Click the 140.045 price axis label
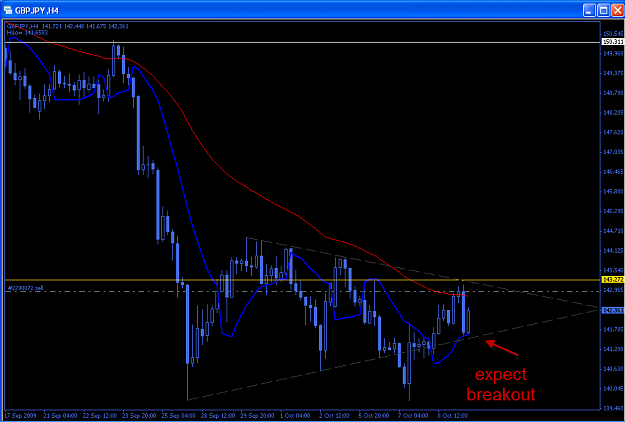Screen dimensions: 625x422 point(613,388)
